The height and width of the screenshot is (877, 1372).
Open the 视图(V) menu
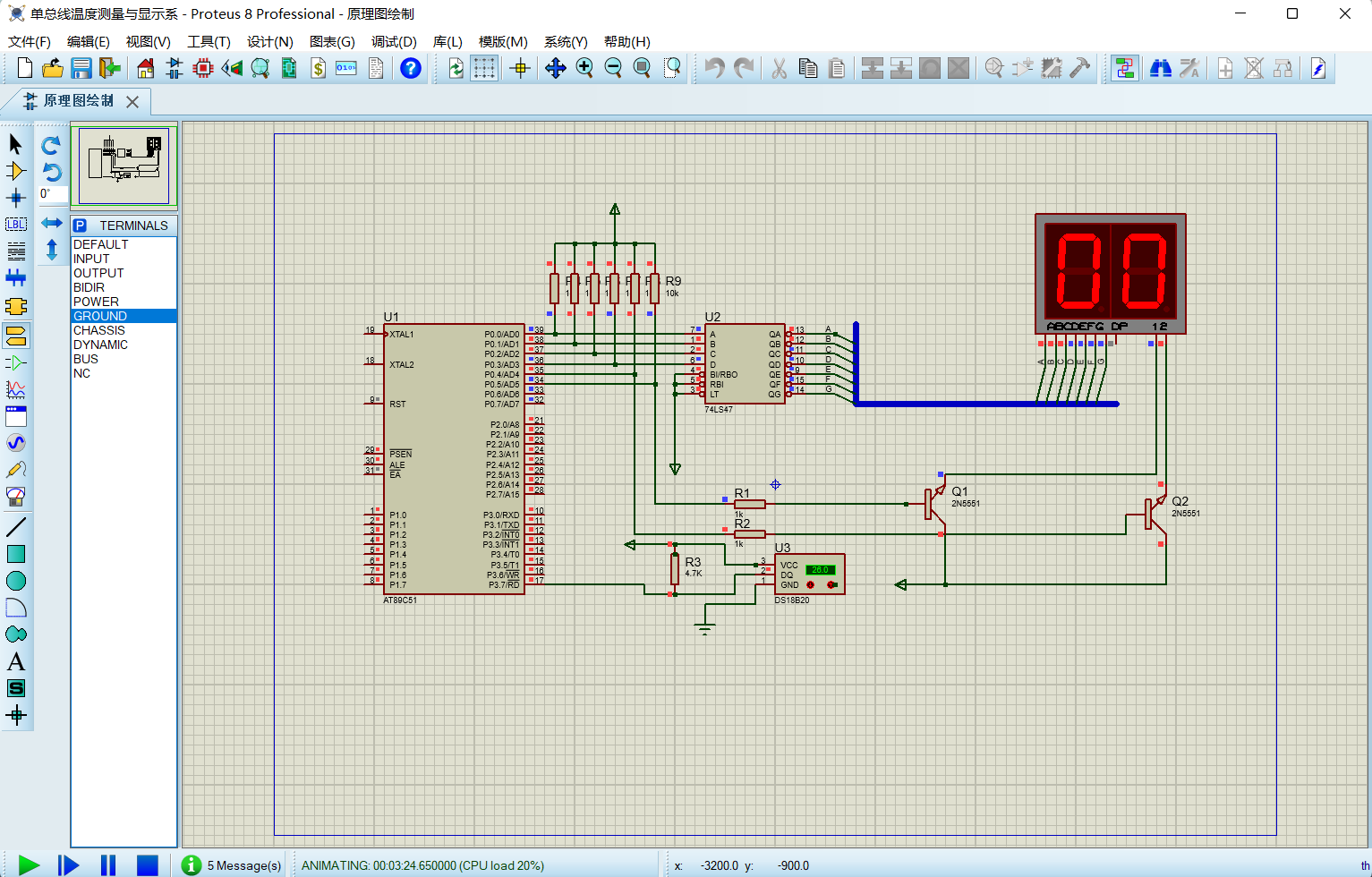pyautogui.click(x=148, y=41)
